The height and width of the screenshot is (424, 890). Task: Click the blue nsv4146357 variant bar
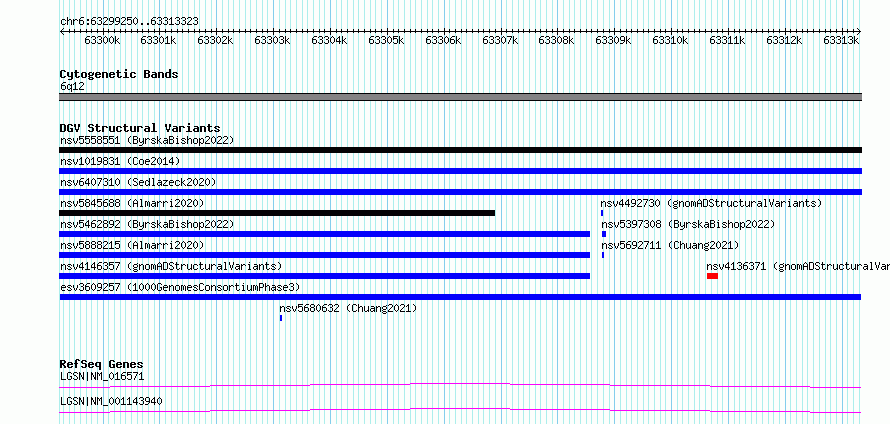point(325,276)
